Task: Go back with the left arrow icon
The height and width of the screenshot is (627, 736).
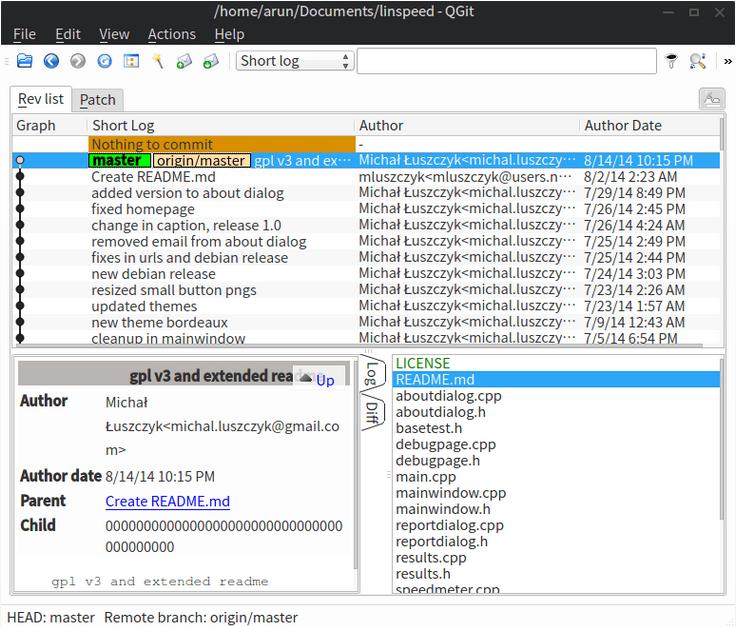Action: point(51,61)
